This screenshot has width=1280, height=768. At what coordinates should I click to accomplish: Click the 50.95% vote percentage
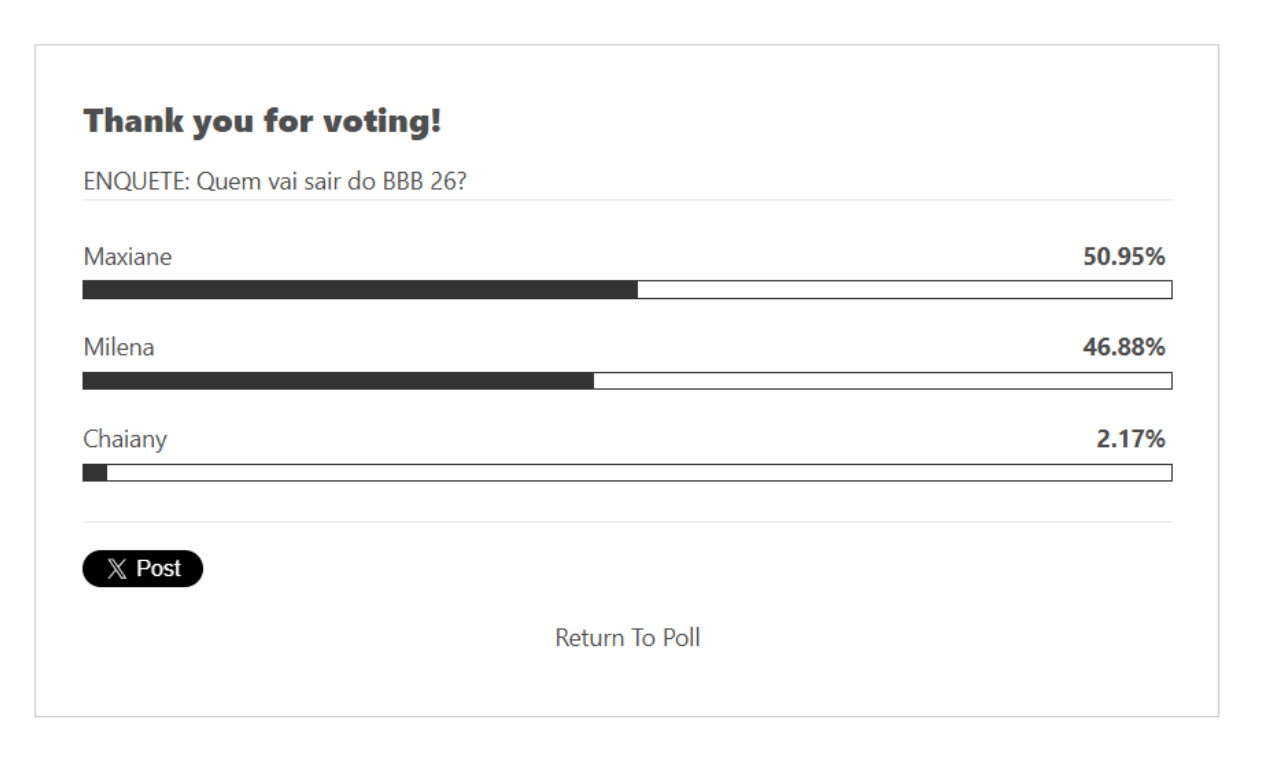[1123, 257]
